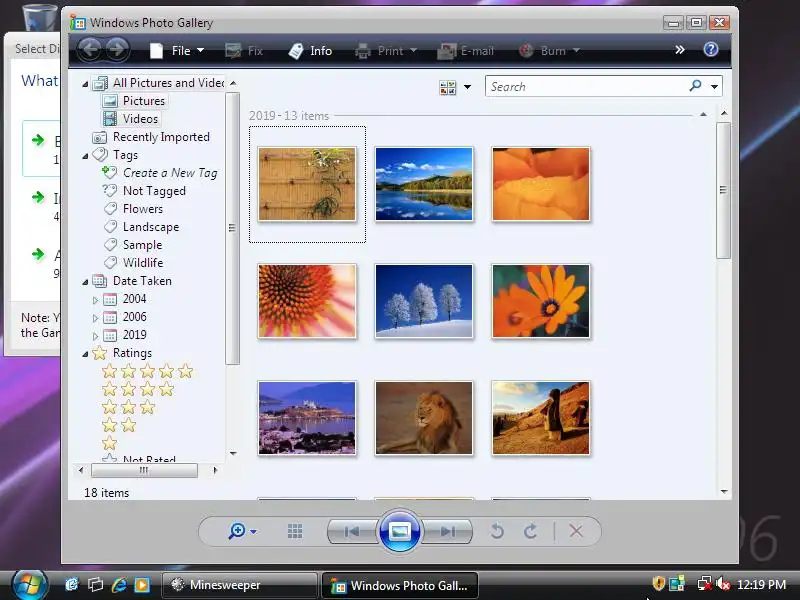This screenshot has width=800, height=600.
Task: Expand the 2006 date folder
Action: (x=95, y=318)
